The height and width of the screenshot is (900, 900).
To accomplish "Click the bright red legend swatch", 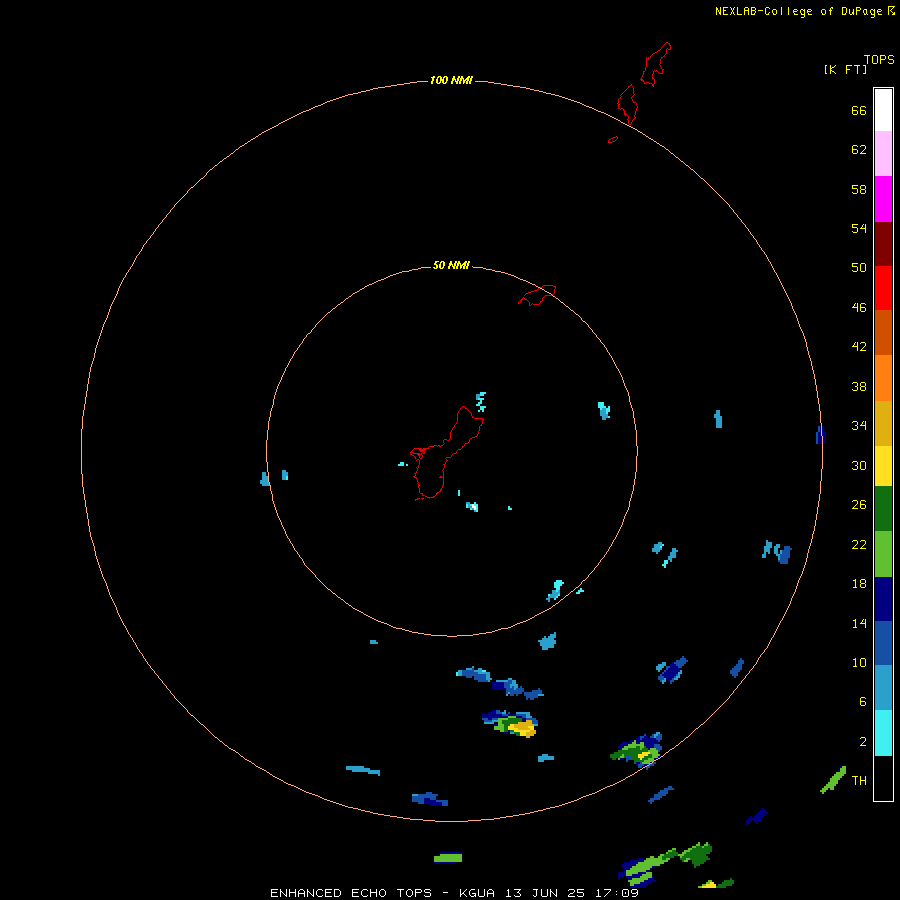I will [x=883, y=288].
